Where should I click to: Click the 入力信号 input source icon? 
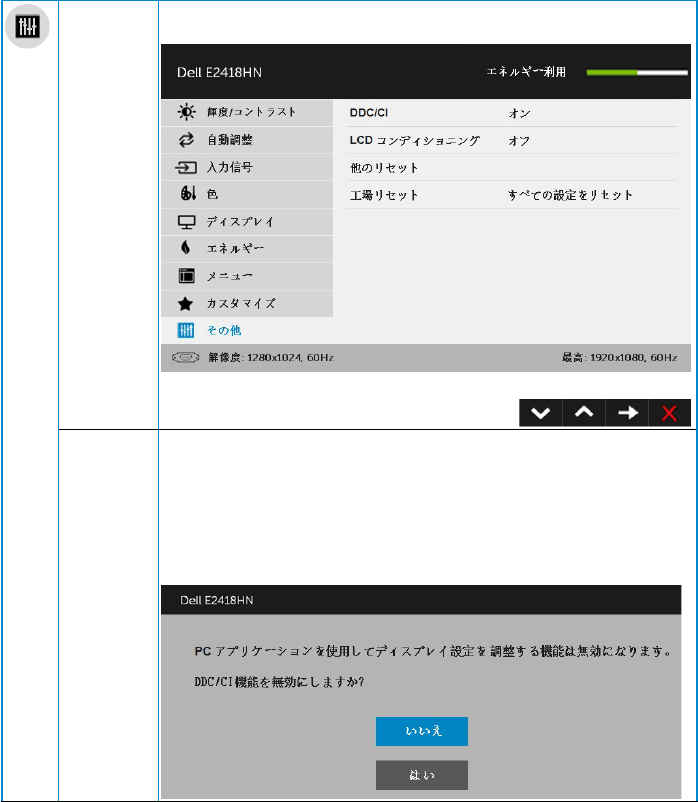pyautogui.click(x=186, y=167)
